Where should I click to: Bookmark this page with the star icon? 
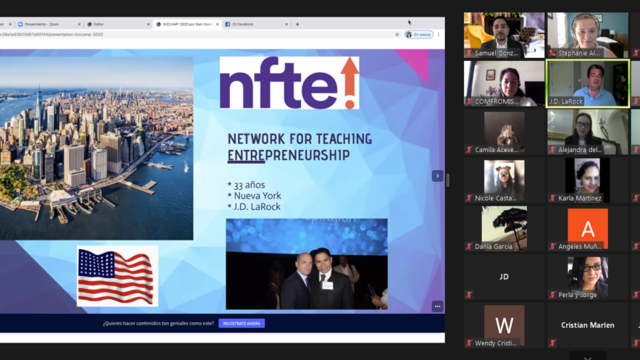397,35
